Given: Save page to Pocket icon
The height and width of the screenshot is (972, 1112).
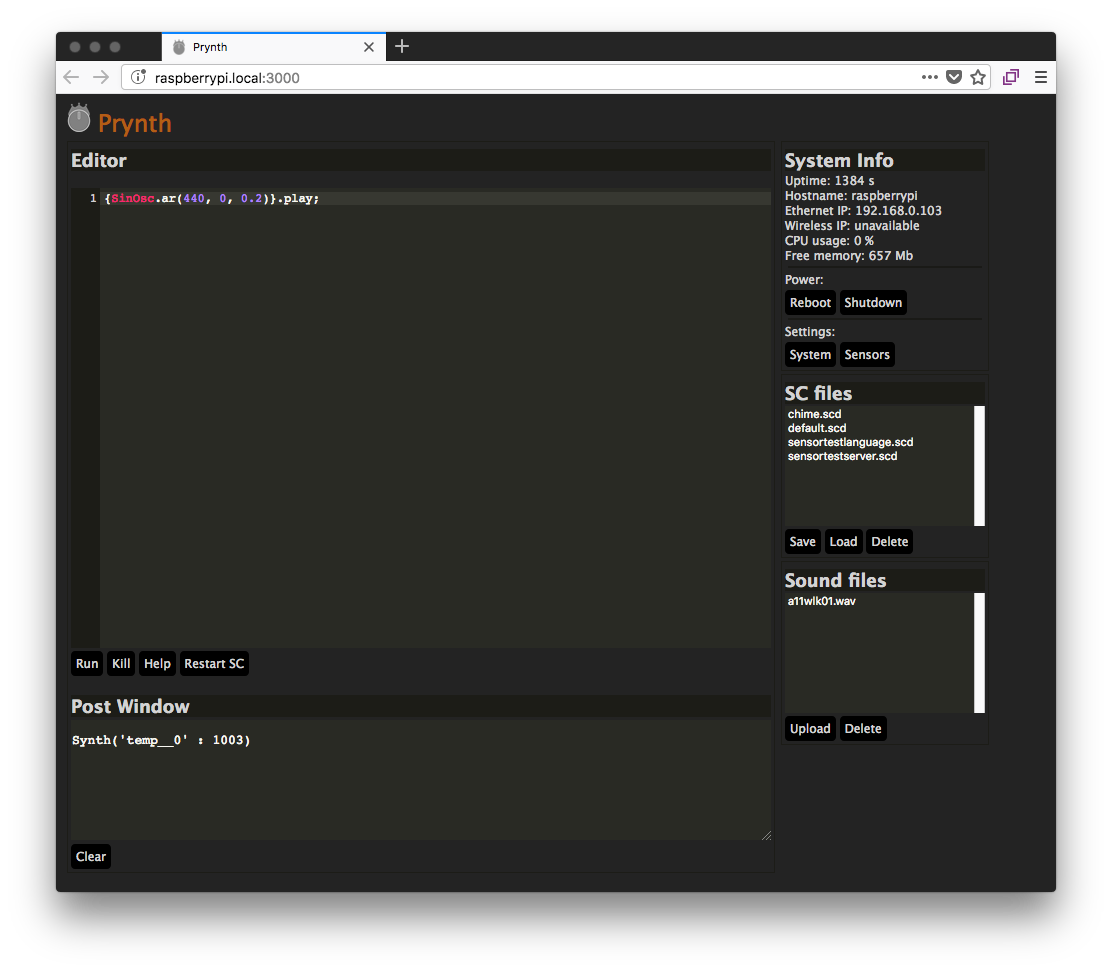Looking at the screenshot, I should 954,77.
